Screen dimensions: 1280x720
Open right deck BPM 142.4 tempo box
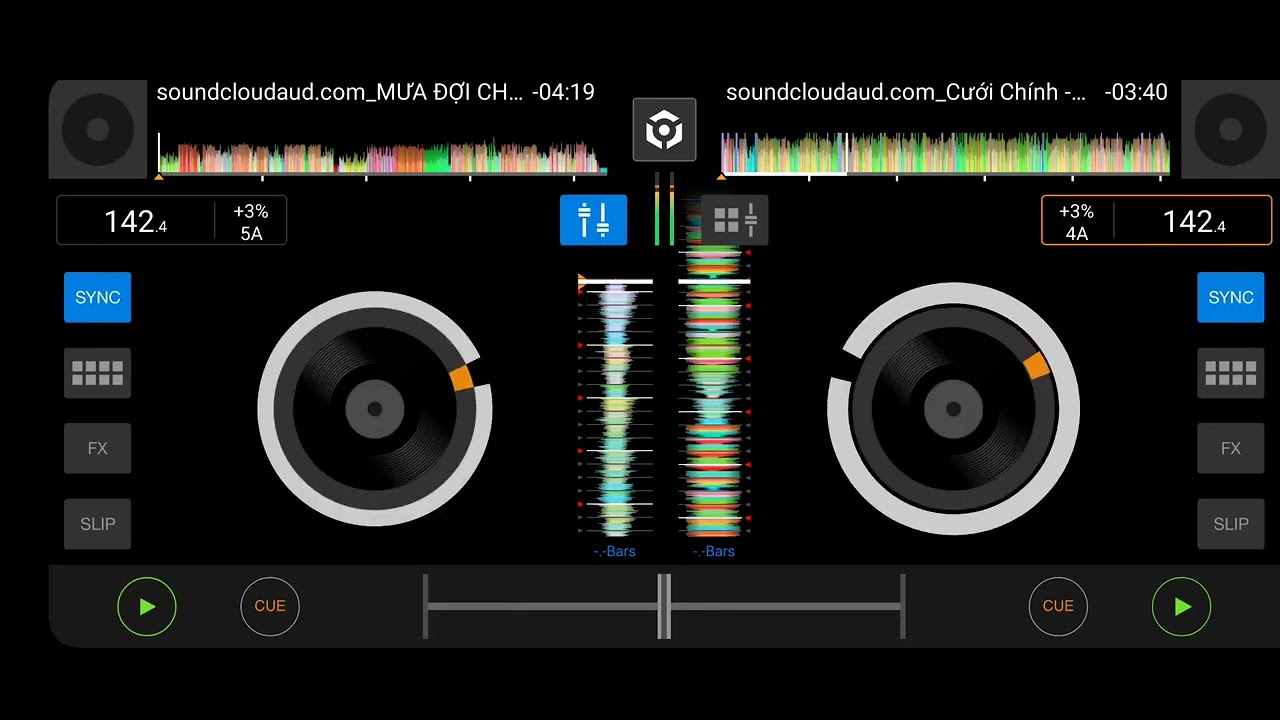(x=1193, y=221)
